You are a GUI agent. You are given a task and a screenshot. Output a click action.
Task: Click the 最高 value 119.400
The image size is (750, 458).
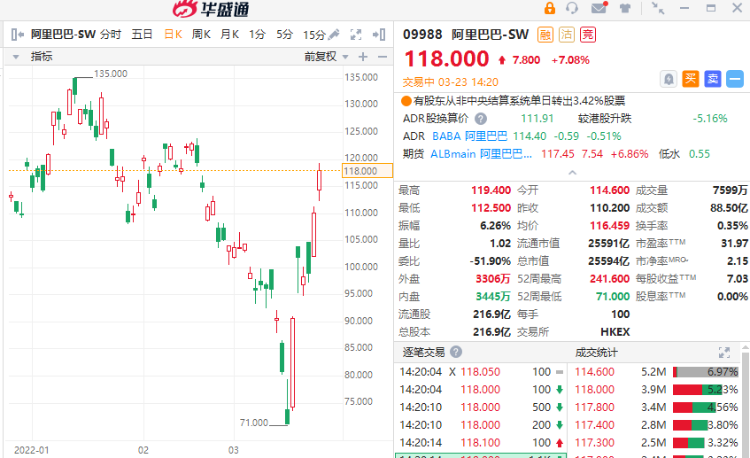click(491, 190)
